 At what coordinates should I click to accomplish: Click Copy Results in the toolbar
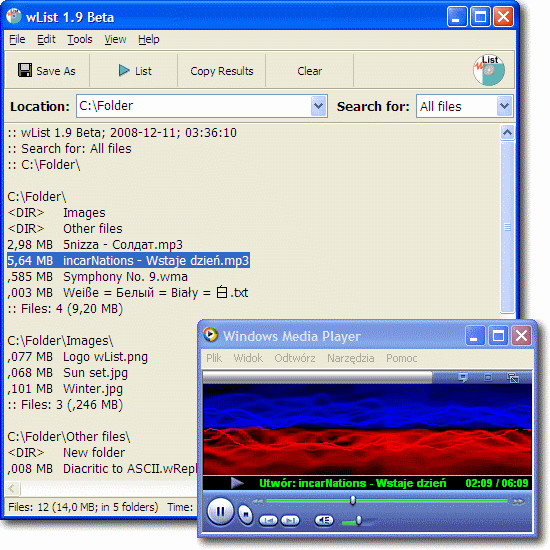[222, 71]
